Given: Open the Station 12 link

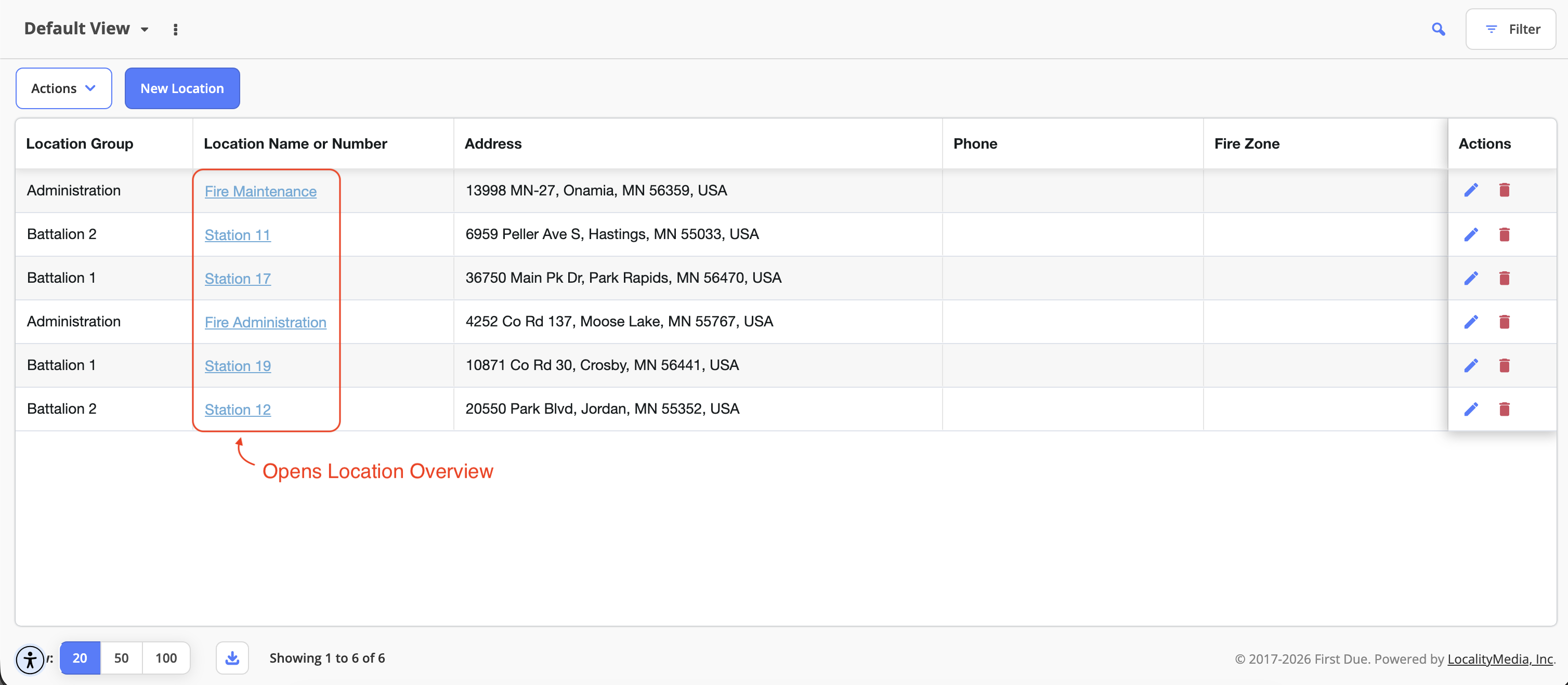Looking at the screenshot, I should (x=238, y=410).
